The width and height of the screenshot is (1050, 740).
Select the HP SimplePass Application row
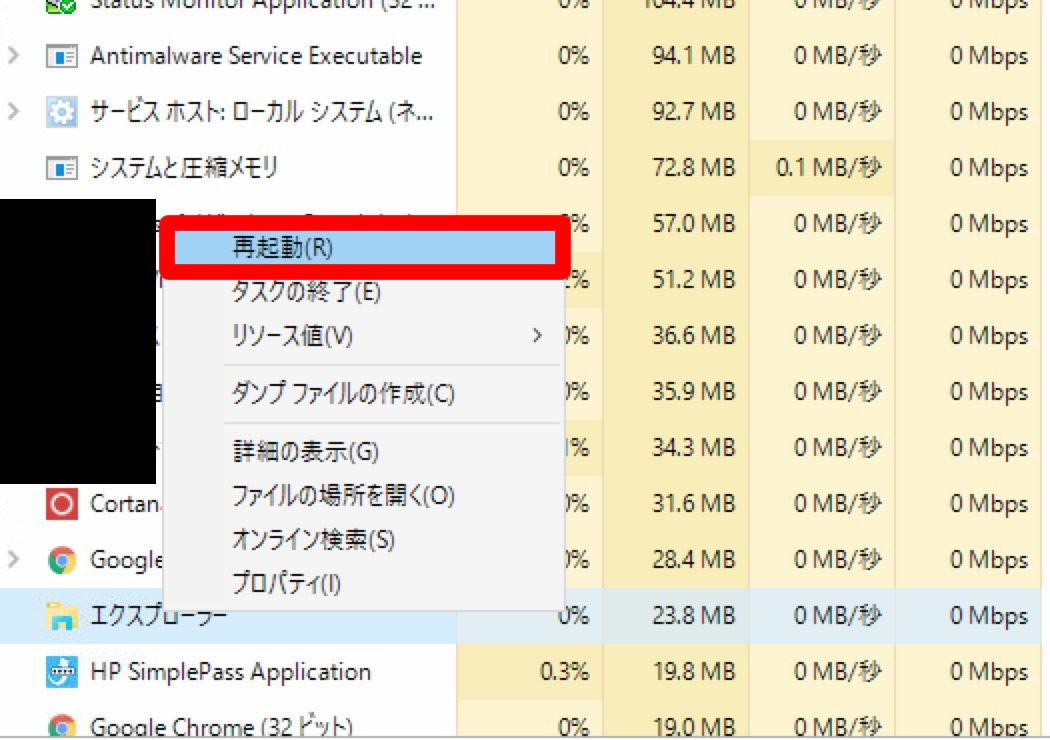point(520,672)
